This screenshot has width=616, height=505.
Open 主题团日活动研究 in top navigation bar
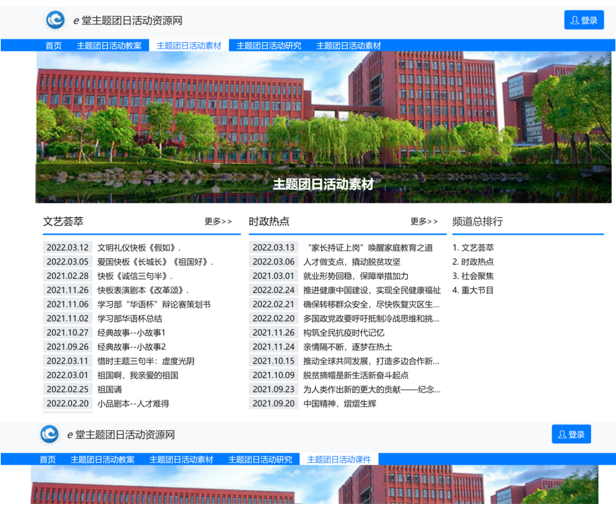(269, 46)
